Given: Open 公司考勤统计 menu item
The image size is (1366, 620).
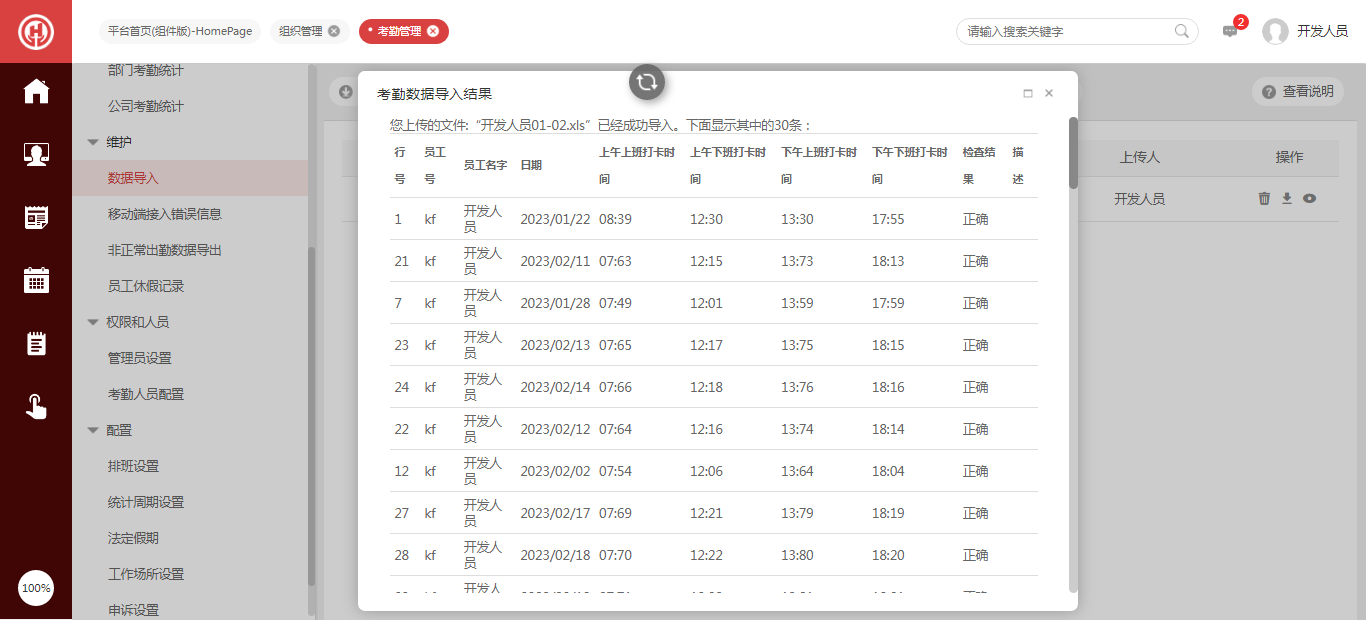Looking at the screenshot, I should coord(146,106).
